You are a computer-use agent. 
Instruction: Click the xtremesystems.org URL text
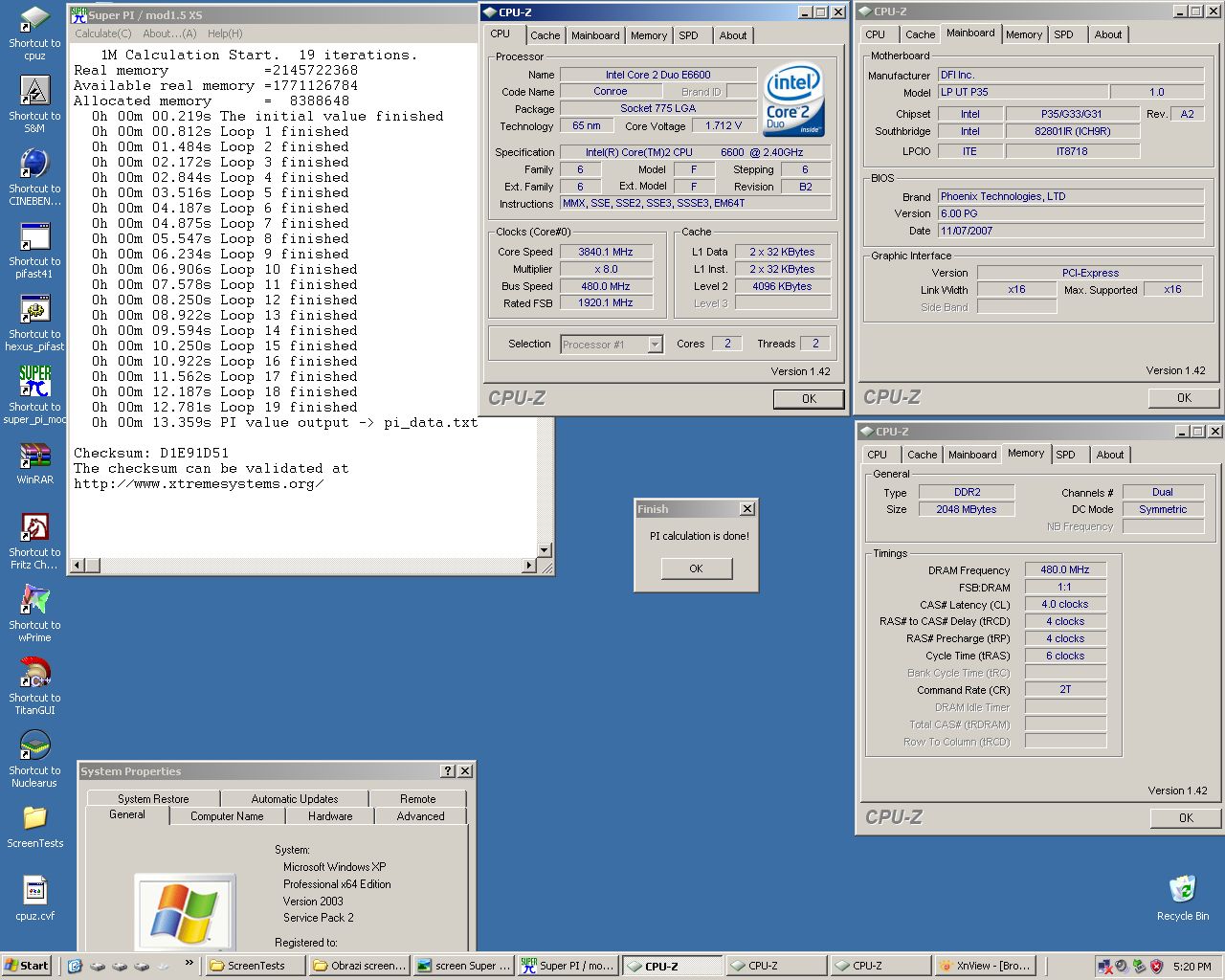(198, 484)
